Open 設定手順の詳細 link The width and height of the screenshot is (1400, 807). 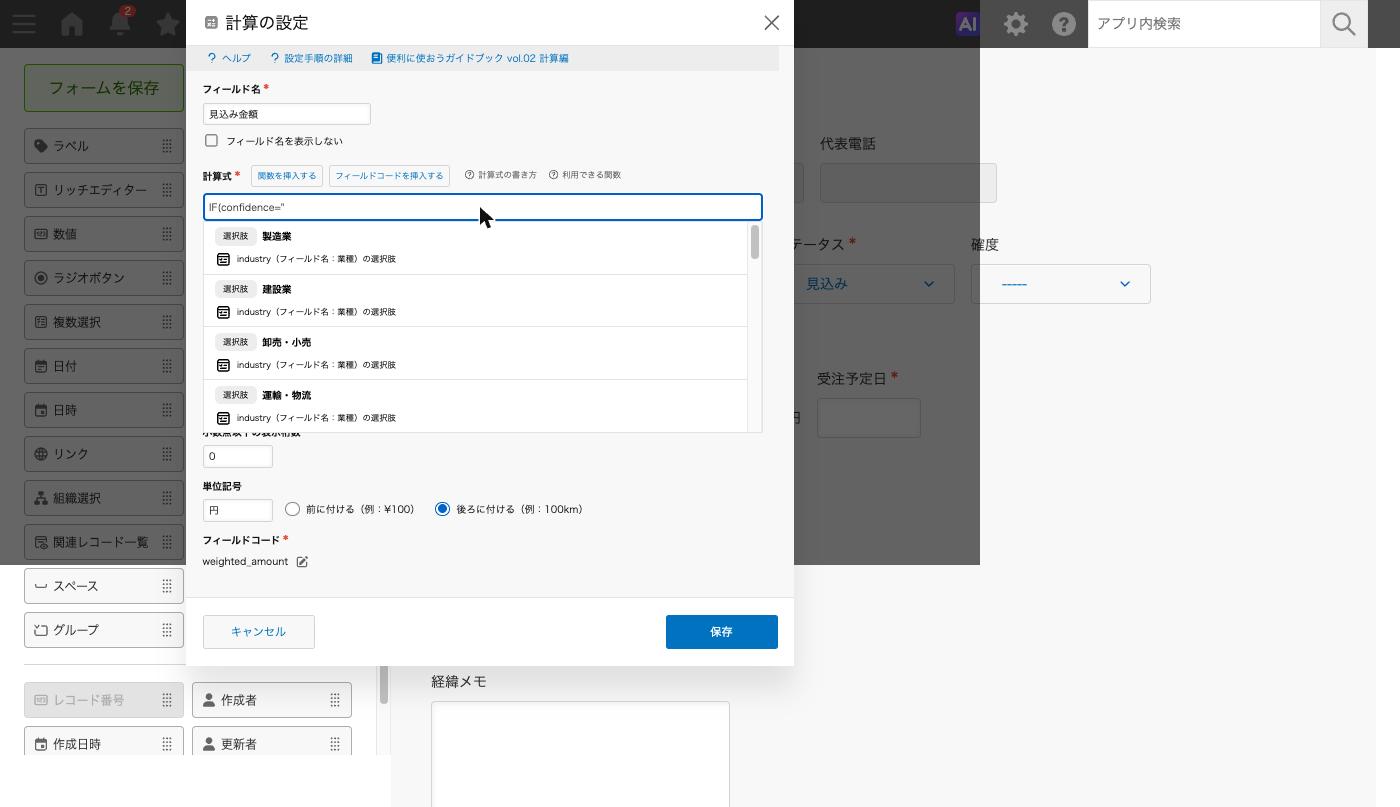point(311,58)
